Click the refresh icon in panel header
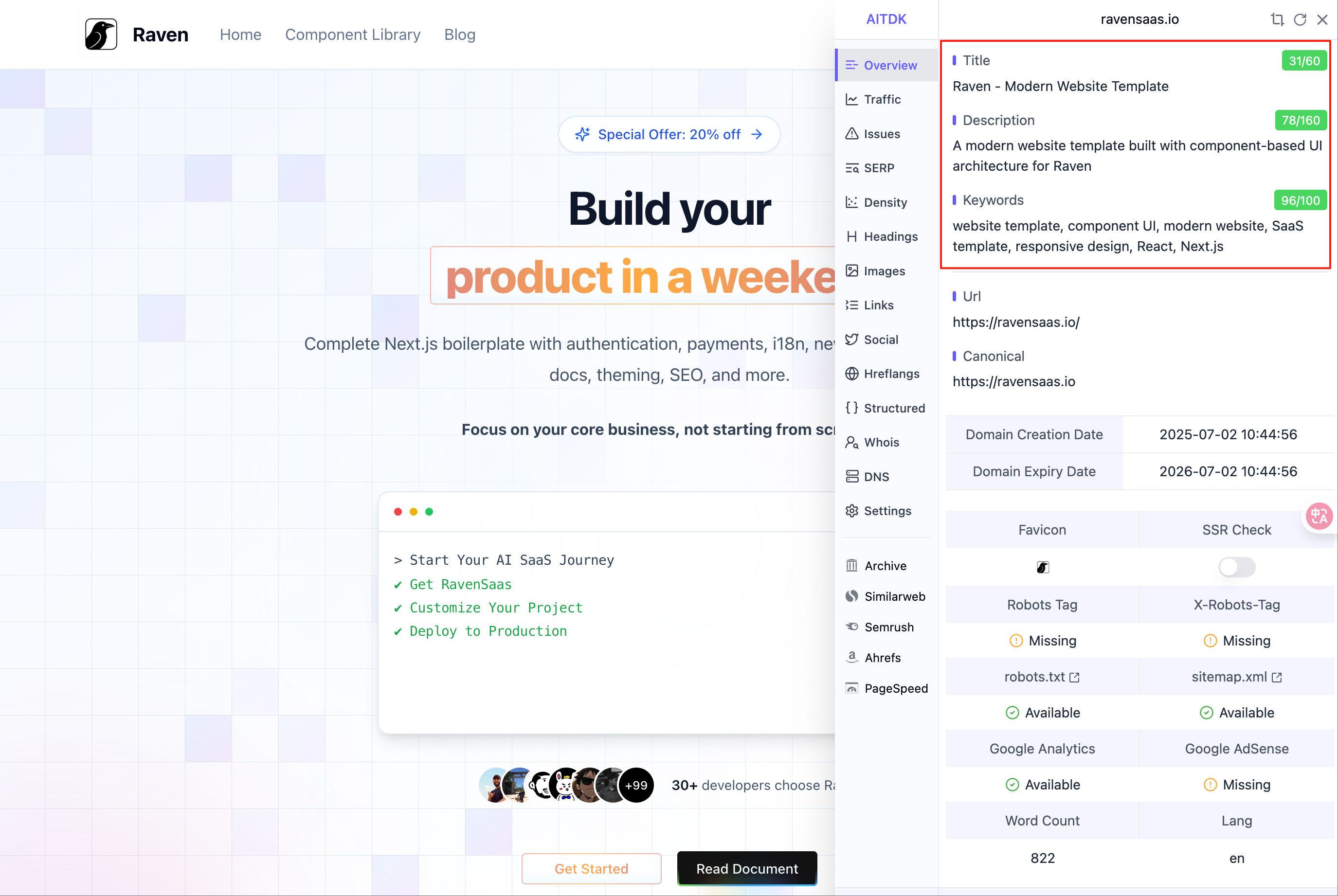 tap(1300, 19)
